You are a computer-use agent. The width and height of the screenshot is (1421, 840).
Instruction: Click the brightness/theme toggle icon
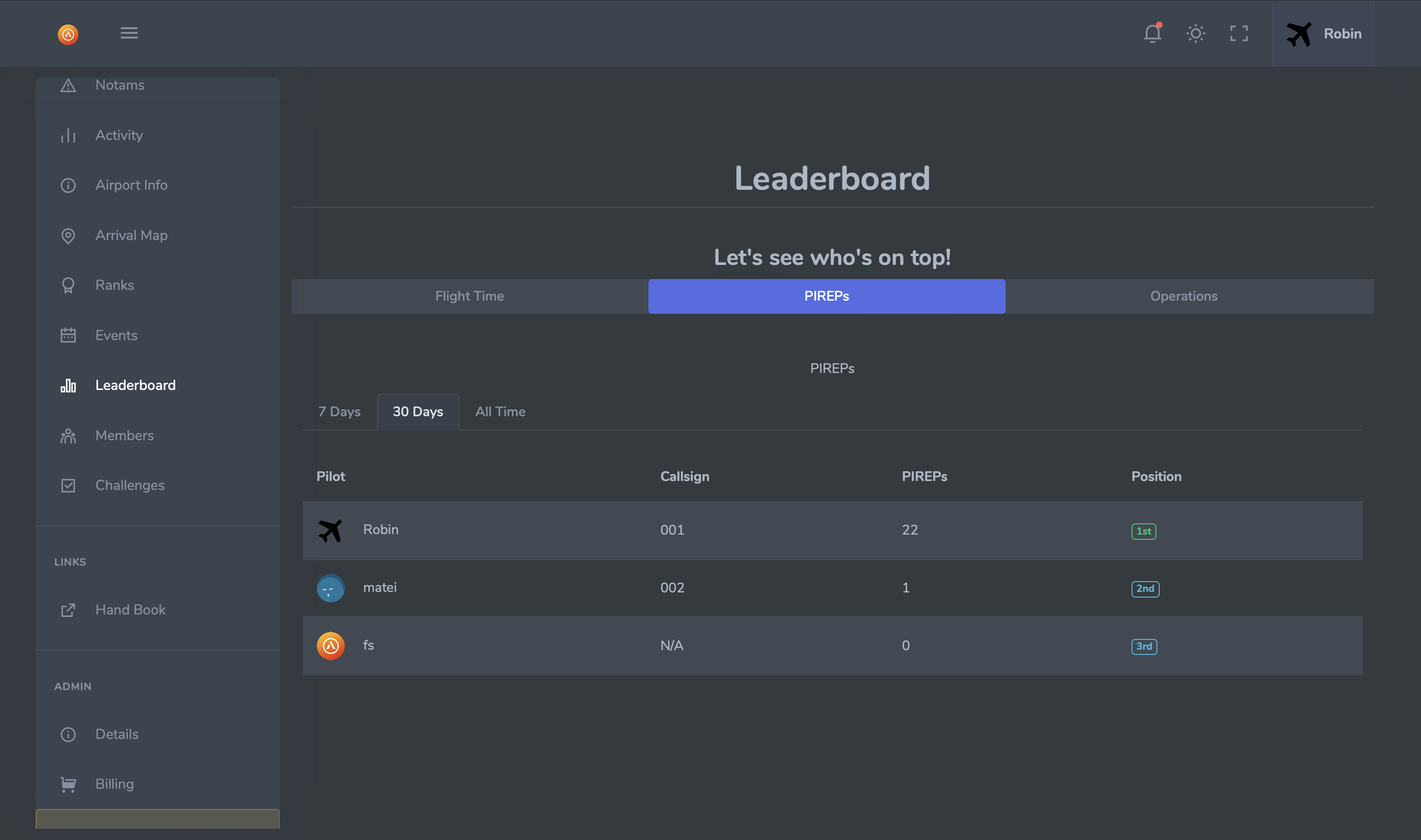(x=1197, y=32)
